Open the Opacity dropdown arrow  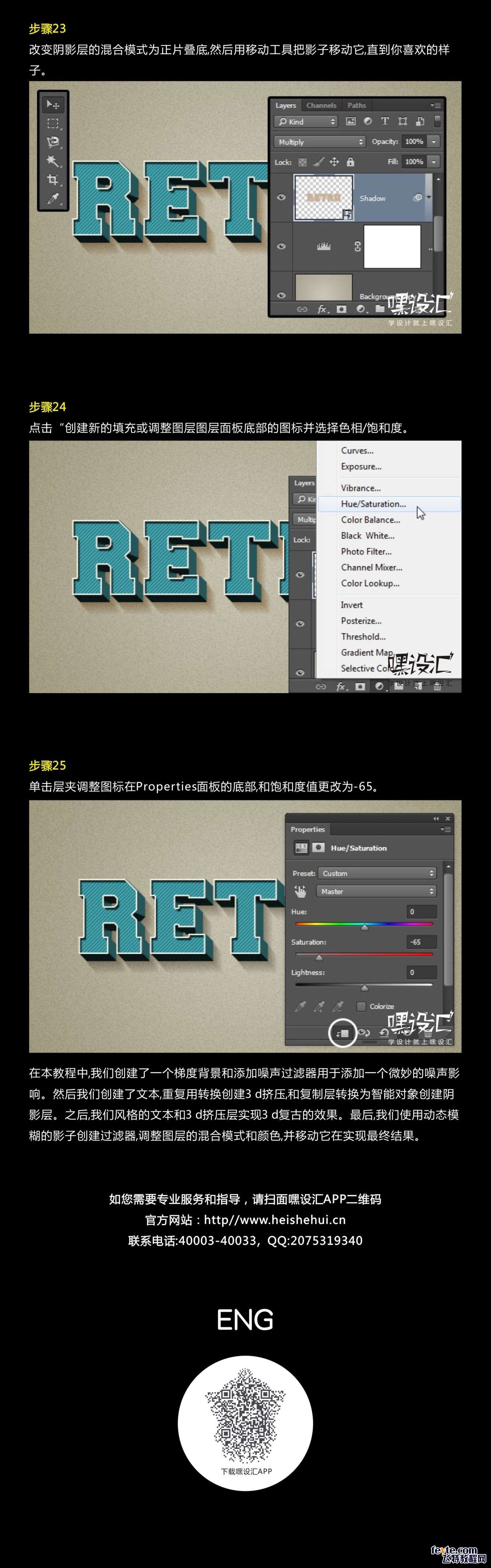point(434,141)
